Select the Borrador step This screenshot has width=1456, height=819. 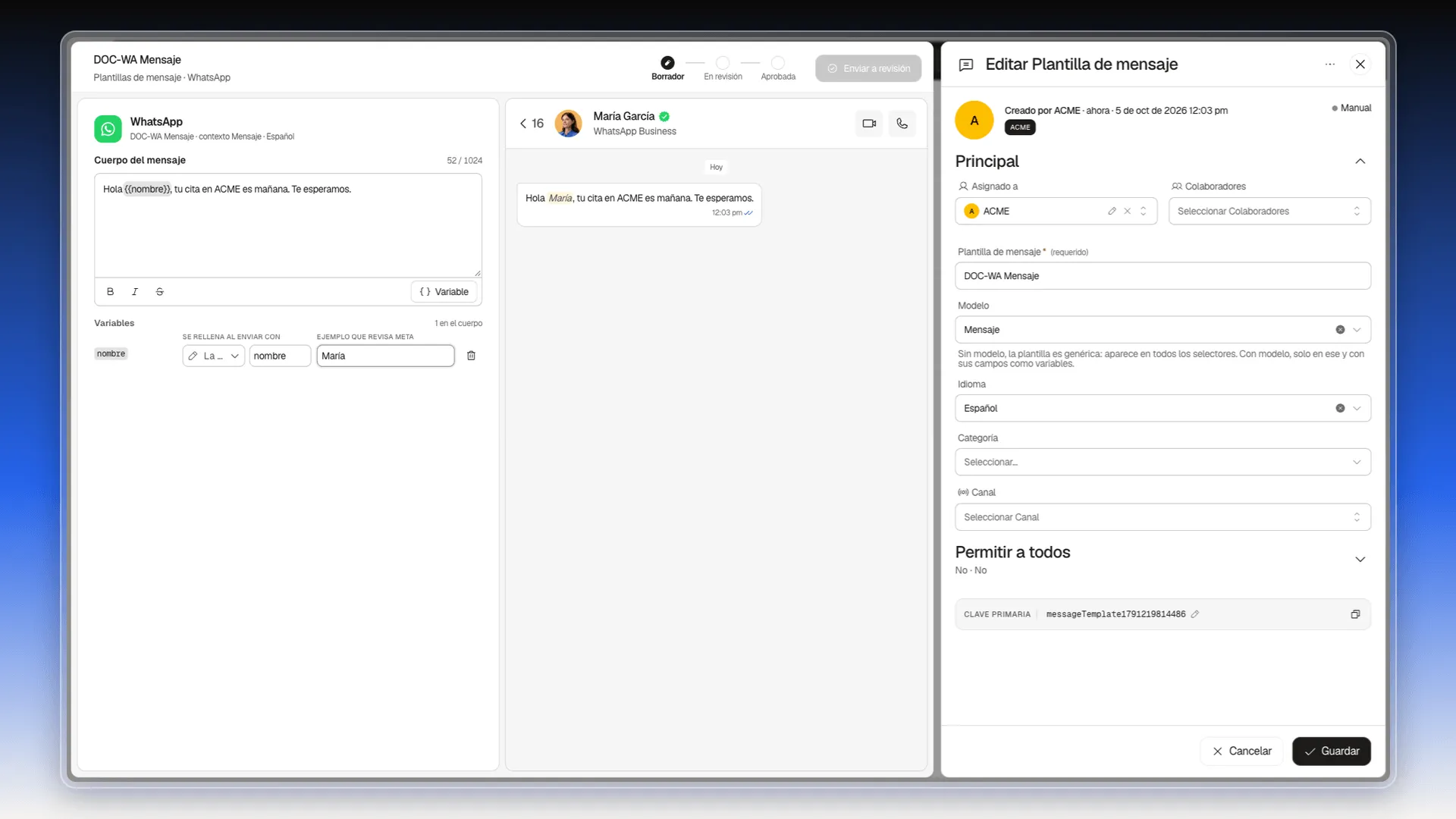click(667, 67)
